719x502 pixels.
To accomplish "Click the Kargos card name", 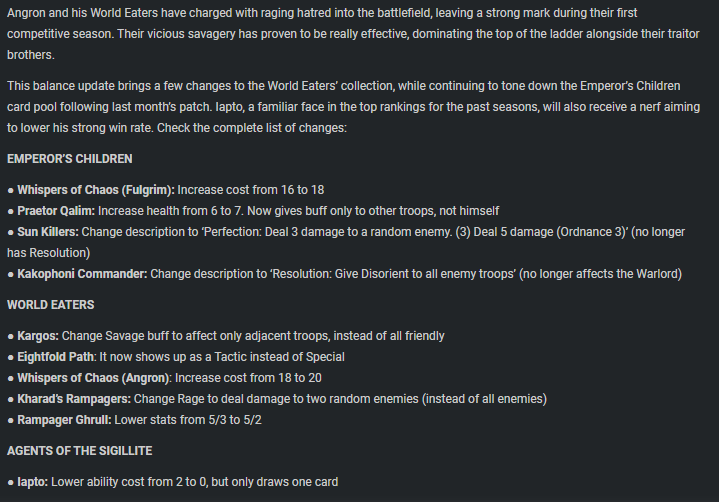I will (38, 336).
